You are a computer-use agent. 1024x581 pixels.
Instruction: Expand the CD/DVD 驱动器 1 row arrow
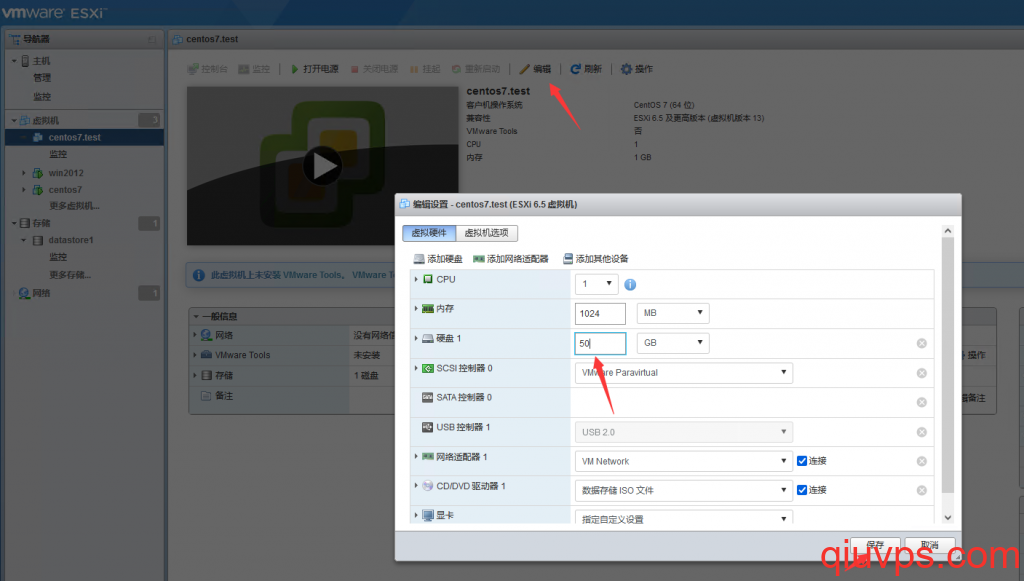[416, 486]
